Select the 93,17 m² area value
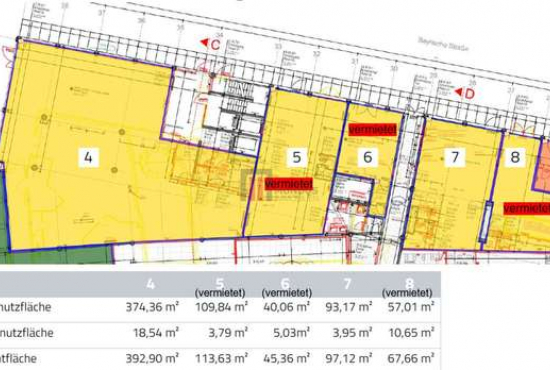 [x=349, y=307]
